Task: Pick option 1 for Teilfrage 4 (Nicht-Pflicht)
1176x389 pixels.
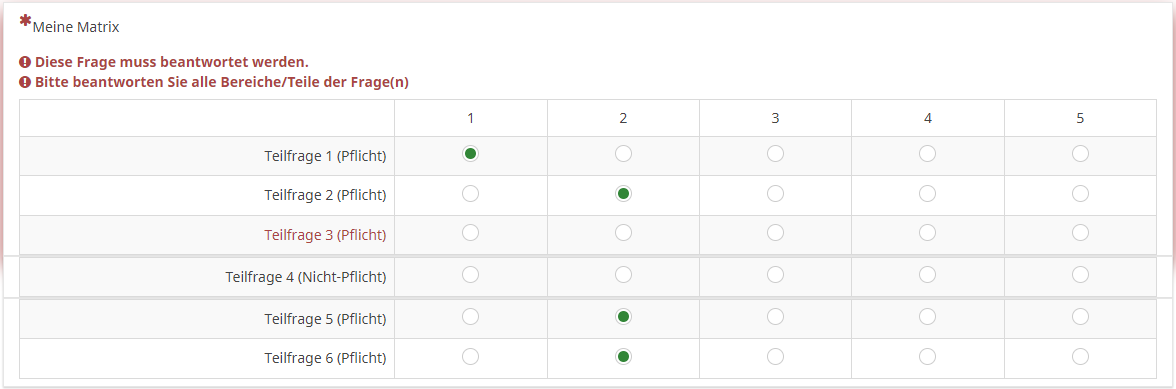Action: (x=470, y=275)
